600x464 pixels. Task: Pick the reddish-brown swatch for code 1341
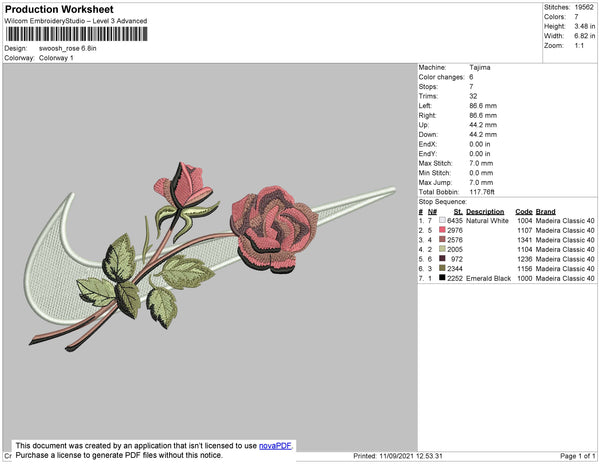(442, 240)
